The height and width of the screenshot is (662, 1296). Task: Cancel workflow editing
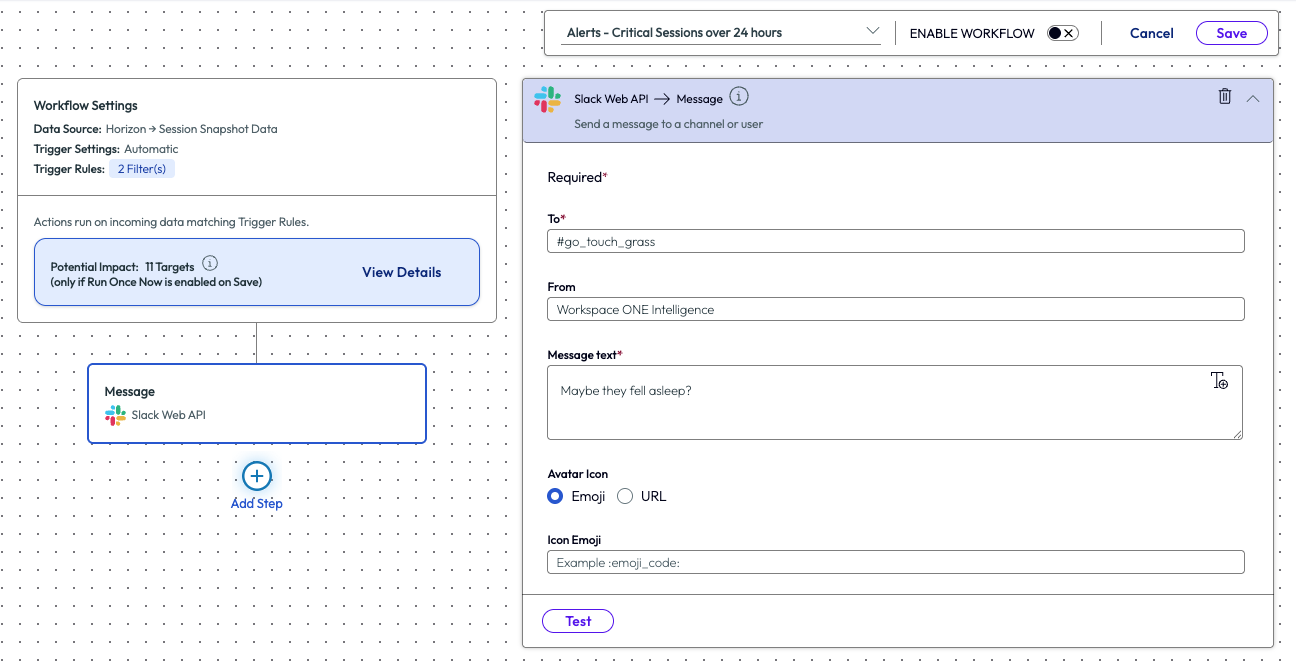(x=1151, y=33)
